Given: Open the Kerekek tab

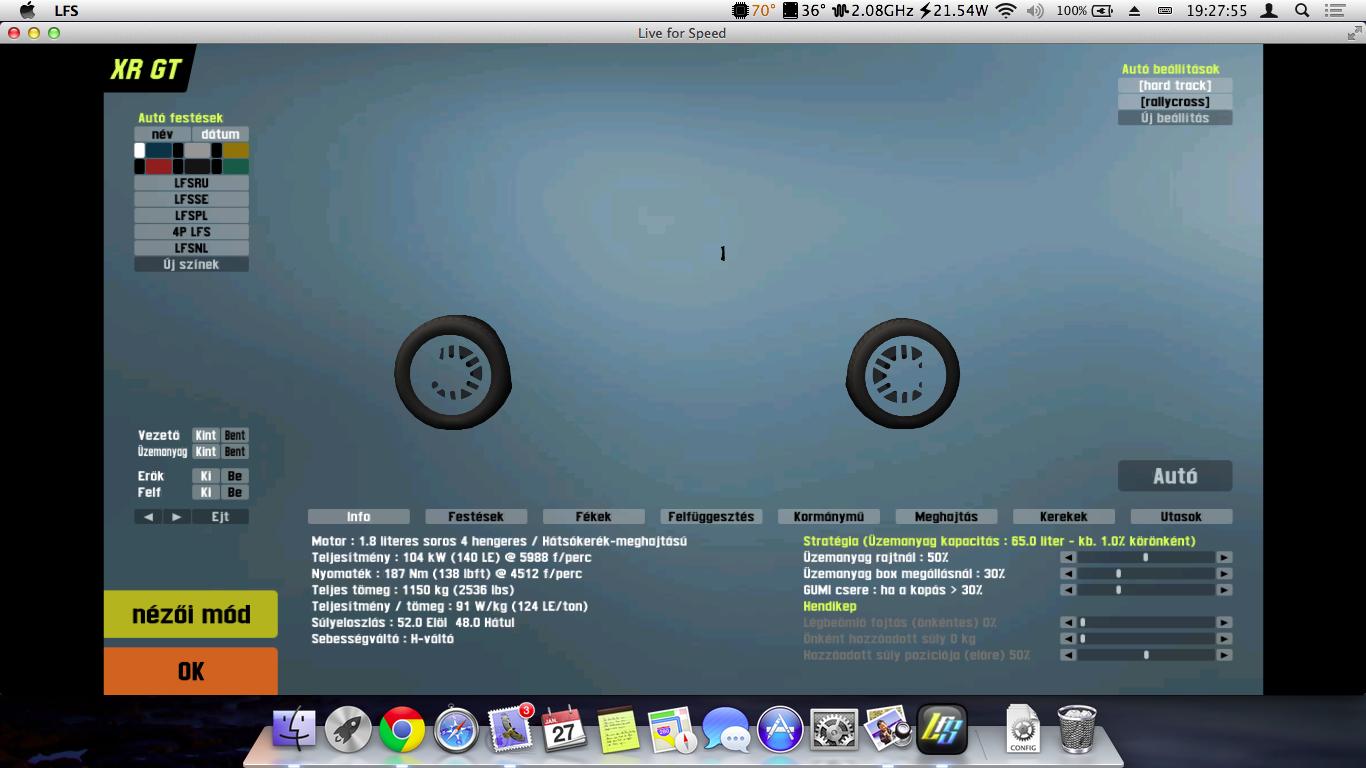Looking at the screenshot, I should [1064, 517].
